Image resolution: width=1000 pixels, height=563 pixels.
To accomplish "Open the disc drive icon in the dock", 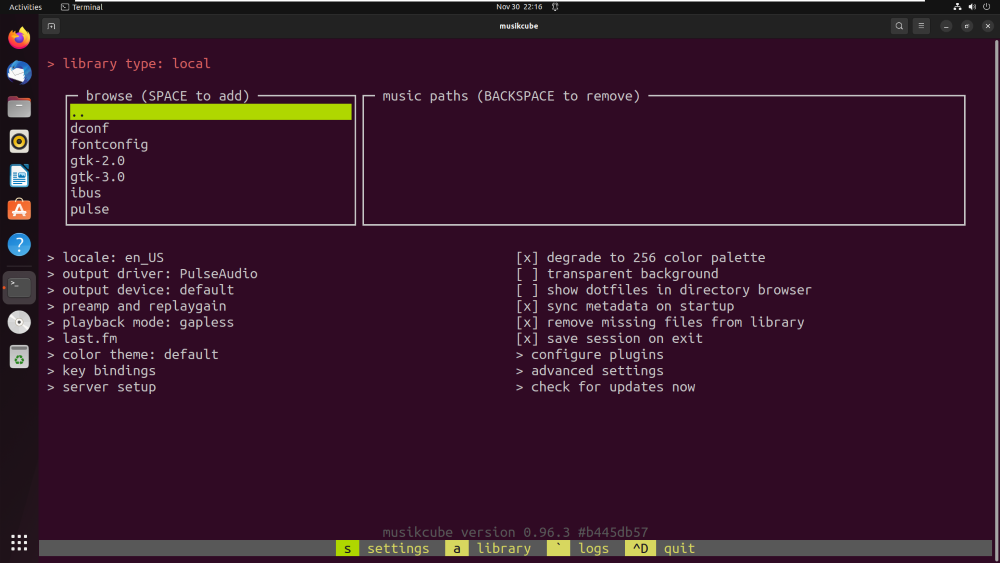I will 19,322.
